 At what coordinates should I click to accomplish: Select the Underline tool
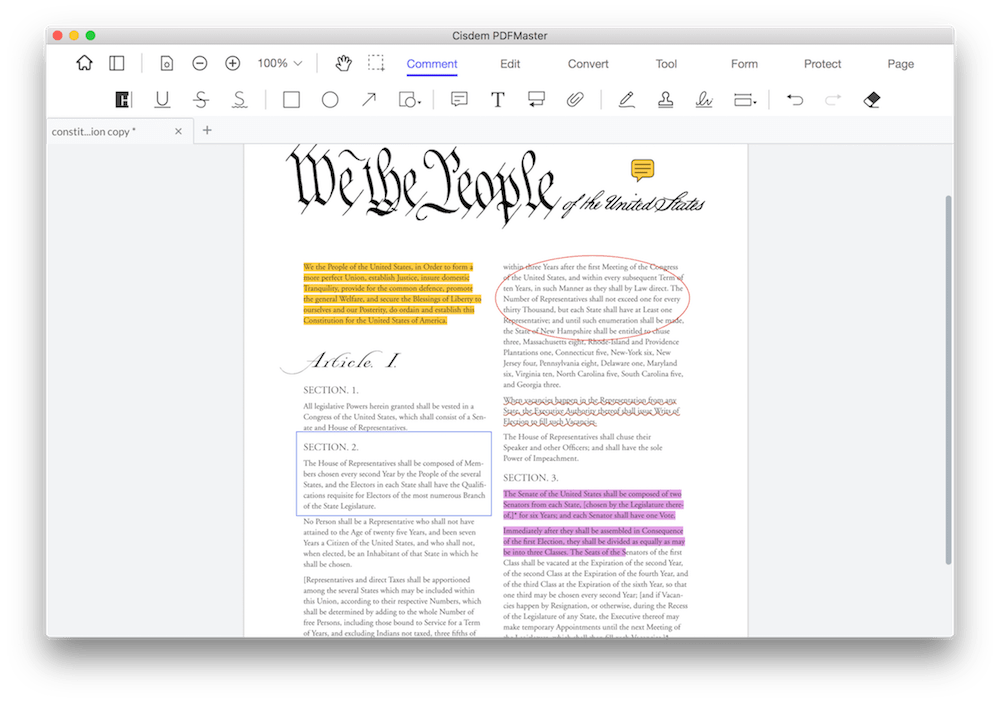[x=163, y=100]
